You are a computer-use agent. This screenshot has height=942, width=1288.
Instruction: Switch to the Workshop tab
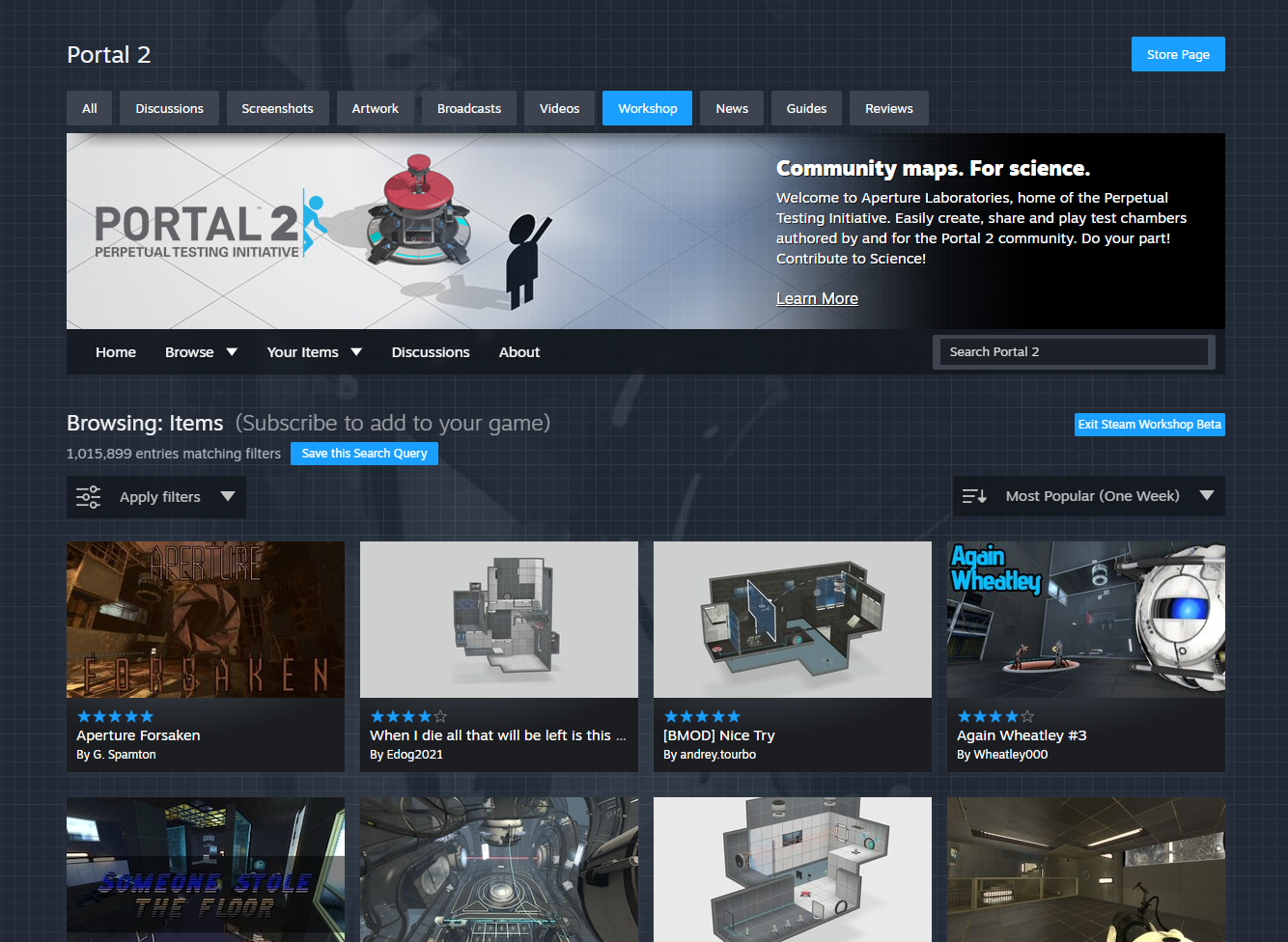[x=647, y=108]
